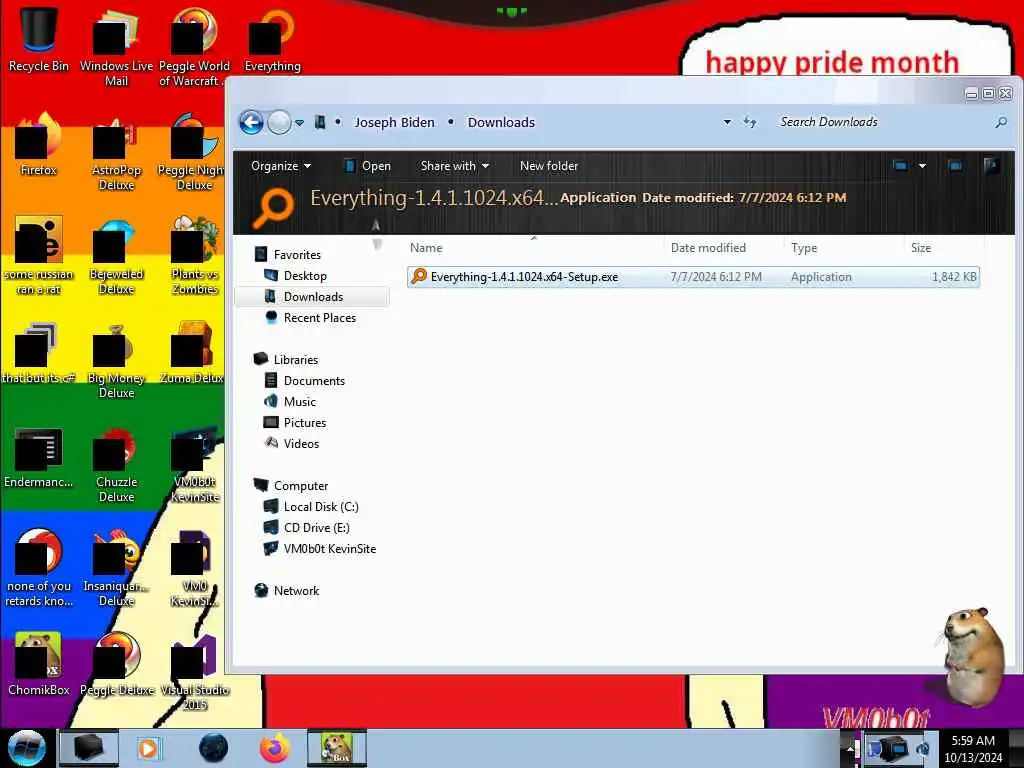Image resolution: width=1024 pixels, height=768 pixels.
Task: Open the Documents library
Action: tap(313, 381)
